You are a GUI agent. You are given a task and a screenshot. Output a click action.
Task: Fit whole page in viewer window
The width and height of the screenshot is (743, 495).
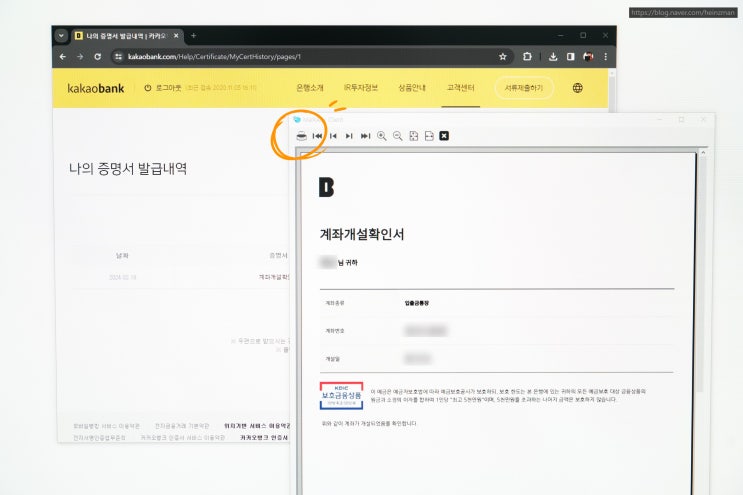pyautogui.click(x=414, y=136)
